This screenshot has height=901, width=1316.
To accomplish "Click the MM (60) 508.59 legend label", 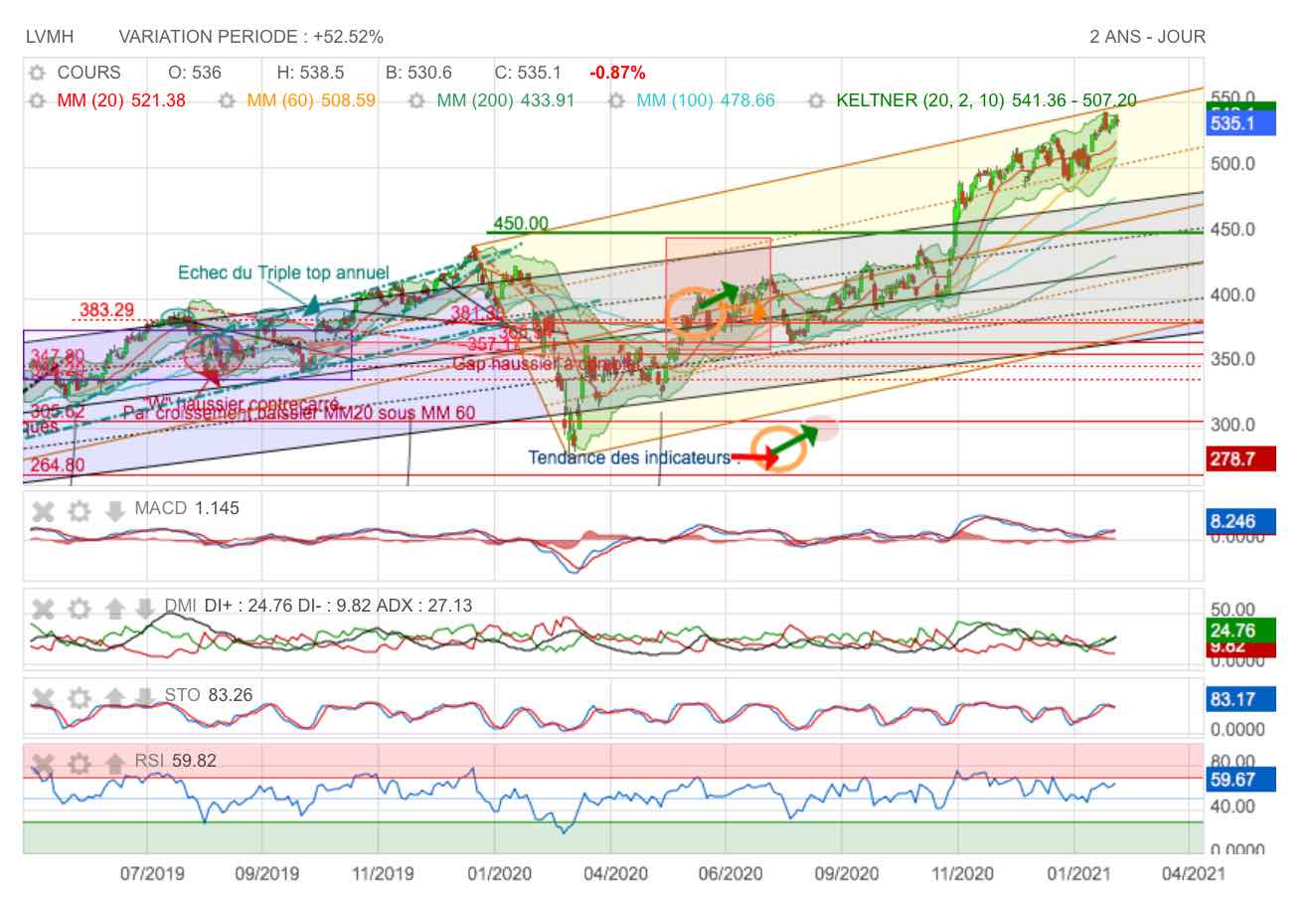I will [x=311, y=100].
